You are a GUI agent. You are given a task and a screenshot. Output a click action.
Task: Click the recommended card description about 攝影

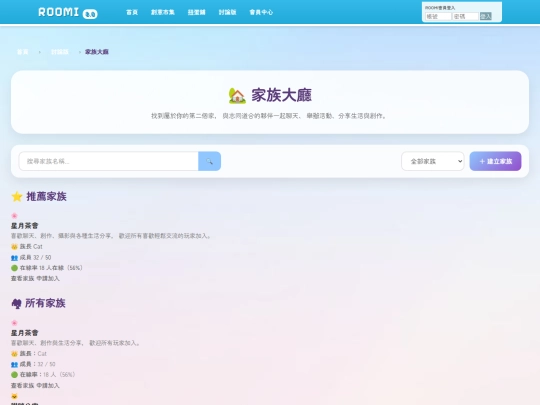(x=111, y=236)
